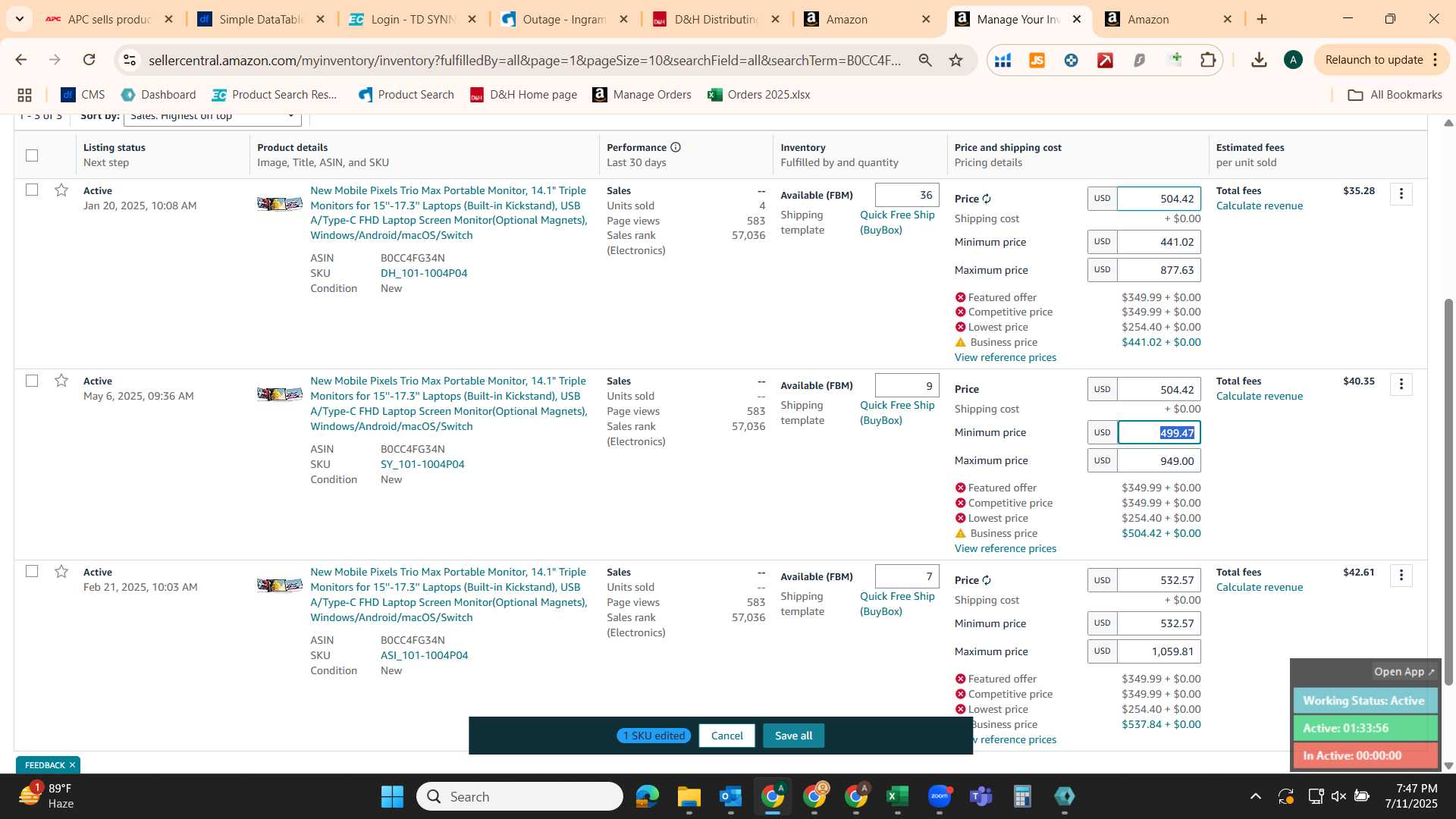The image size is (1456, 819).
Task: Click the price sync icon for ASI listing
Action: point(987,580)
